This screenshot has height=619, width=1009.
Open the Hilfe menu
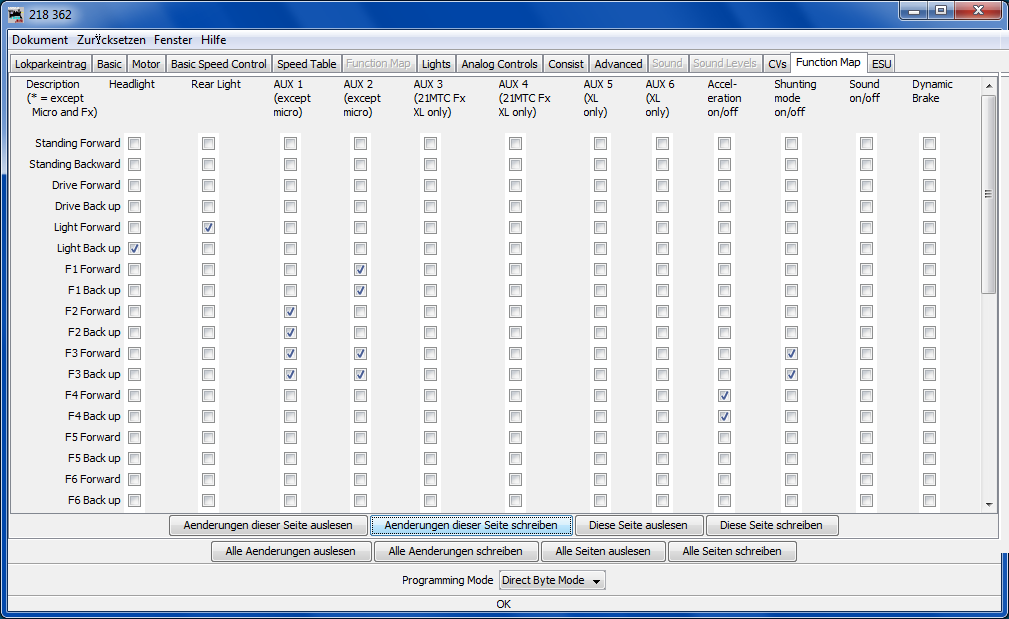pyautogui.click(x=213, y=40)
